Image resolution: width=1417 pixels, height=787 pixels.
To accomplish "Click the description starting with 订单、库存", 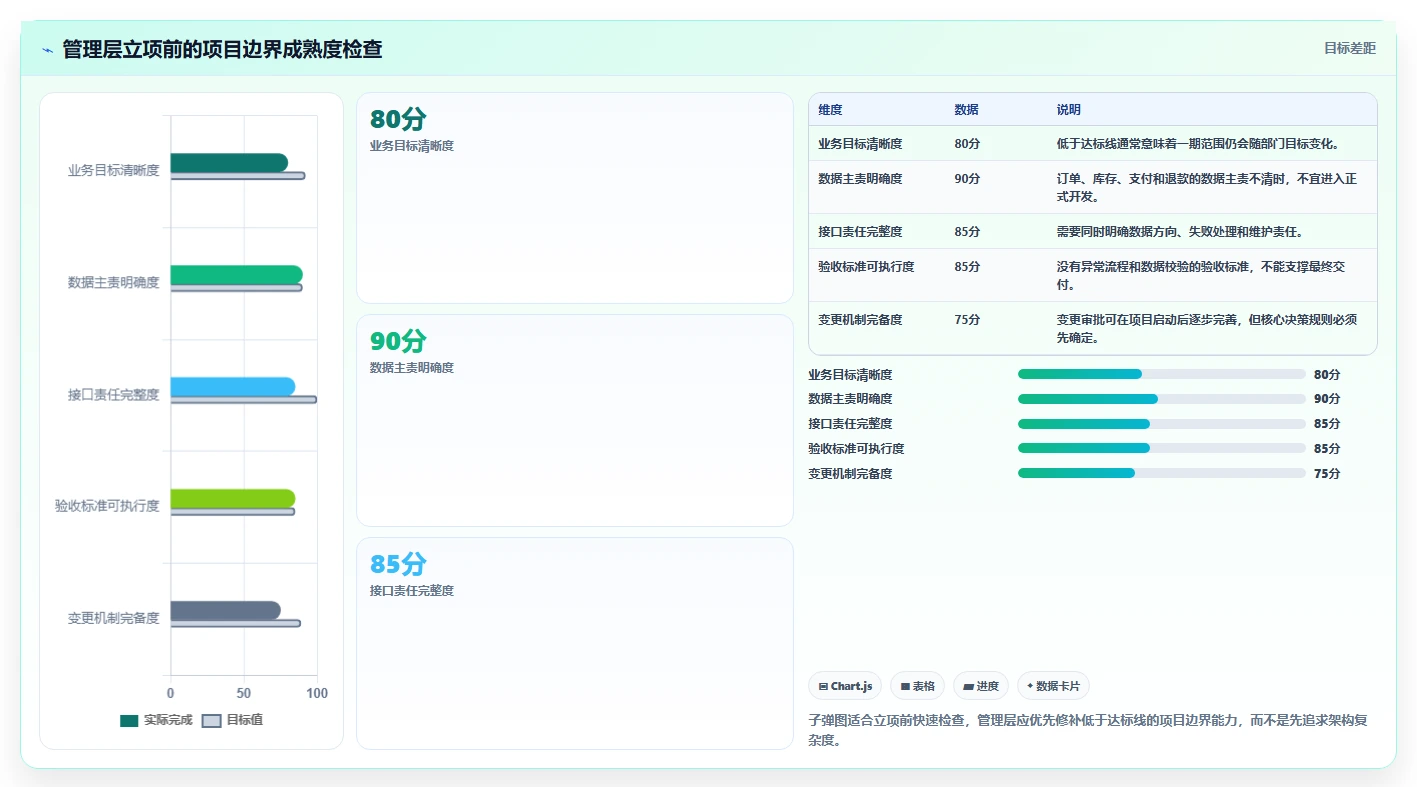I will [1207, 188].
